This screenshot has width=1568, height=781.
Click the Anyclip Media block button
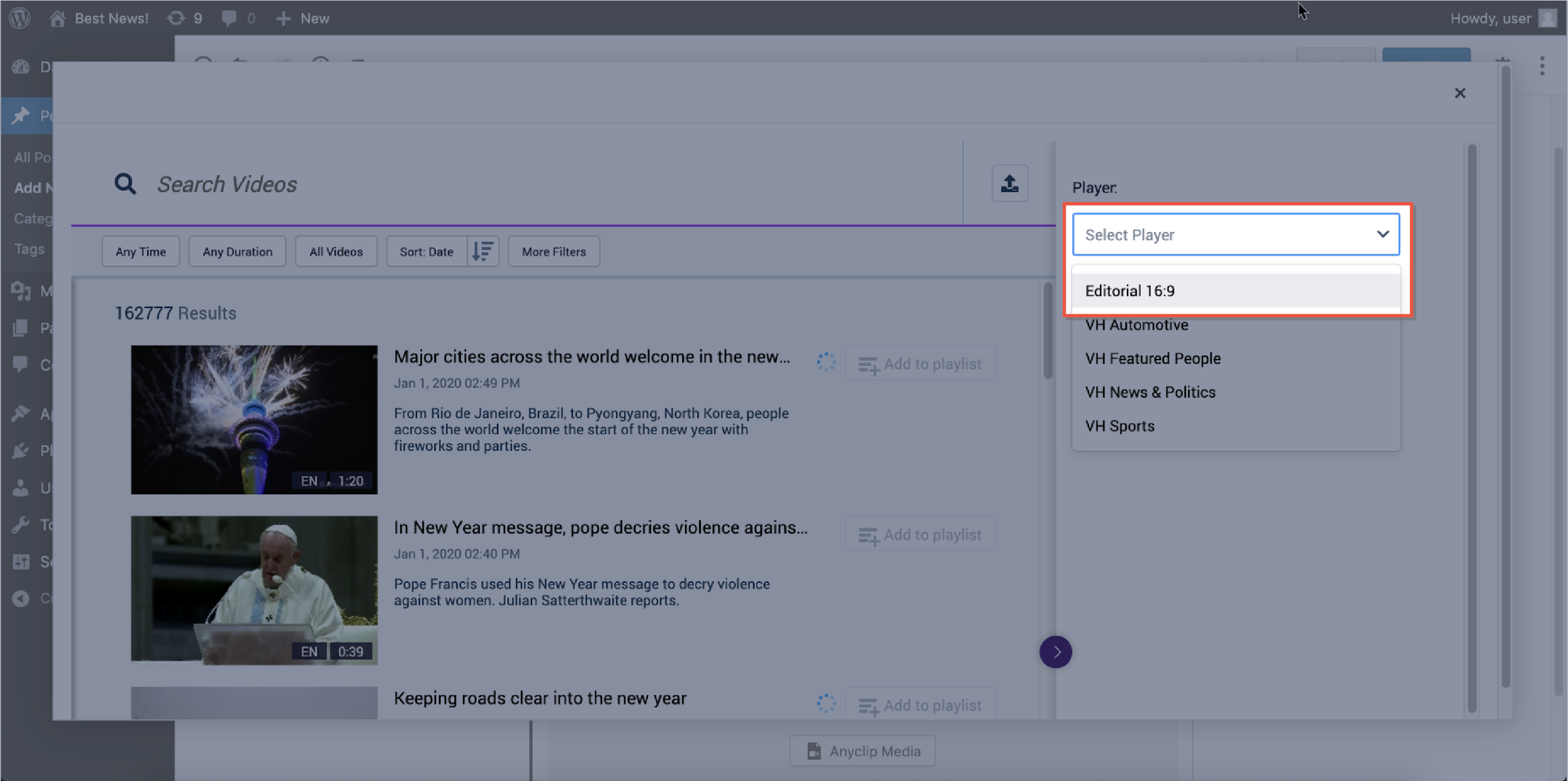click(x=863, y=750)
